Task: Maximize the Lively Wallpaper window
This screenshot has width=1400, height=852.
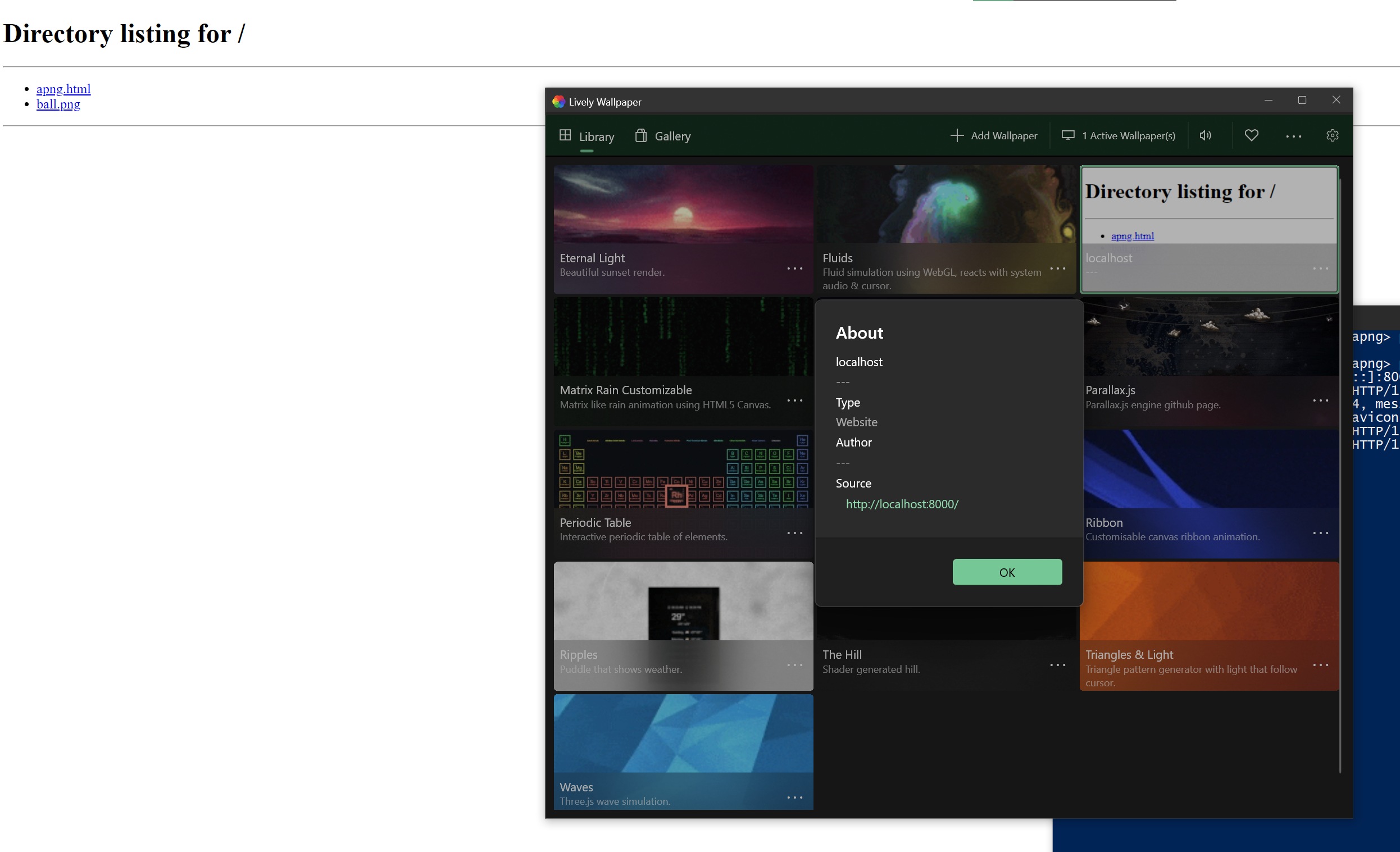Action: [1302, 101]
